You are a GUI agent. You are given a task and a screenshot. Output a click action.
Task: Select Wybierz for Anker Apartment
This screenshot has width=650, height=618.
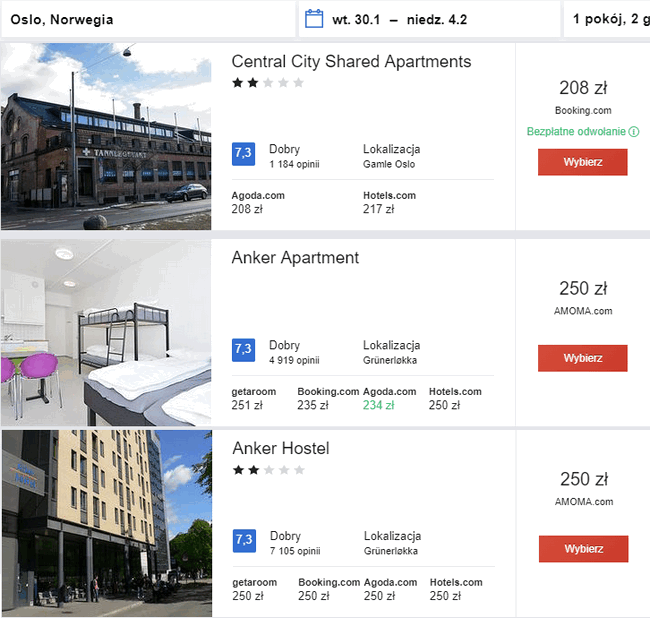coord(582,358)
